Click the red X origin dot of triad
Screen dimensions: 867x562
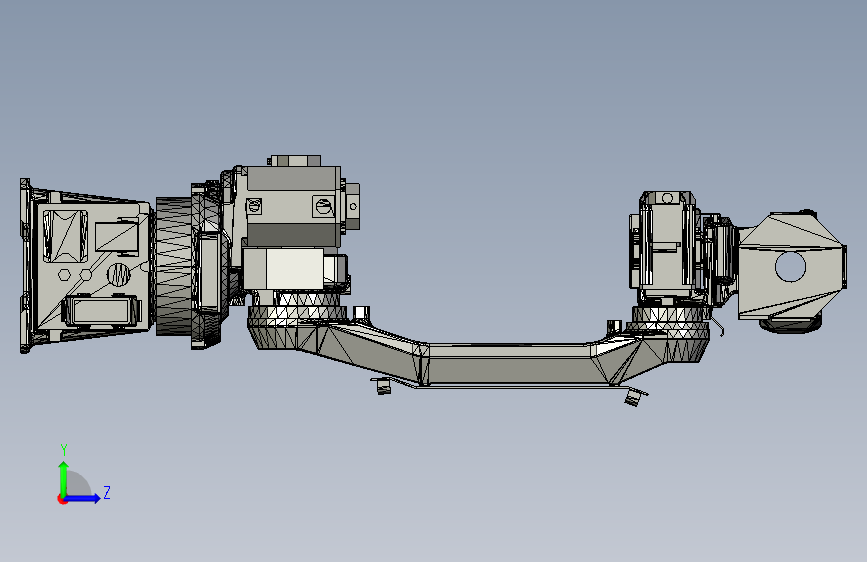click(62, 499)
